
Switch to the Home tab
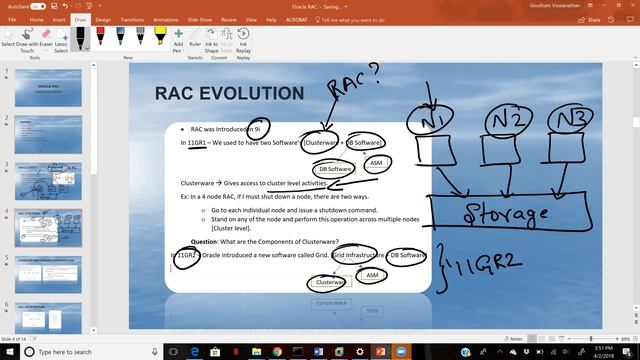[36, 20]
